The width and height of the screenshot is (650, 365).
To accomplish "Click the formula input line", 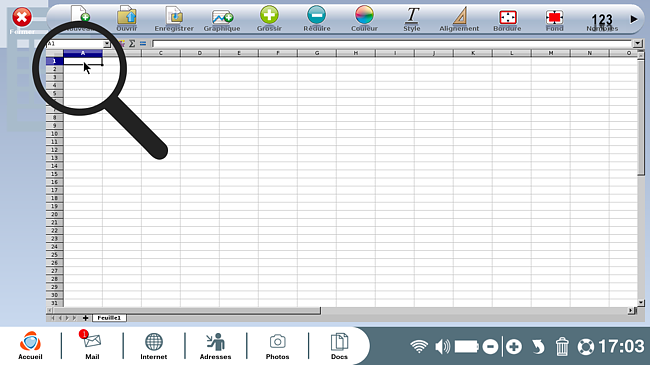I will coord(392,44).
